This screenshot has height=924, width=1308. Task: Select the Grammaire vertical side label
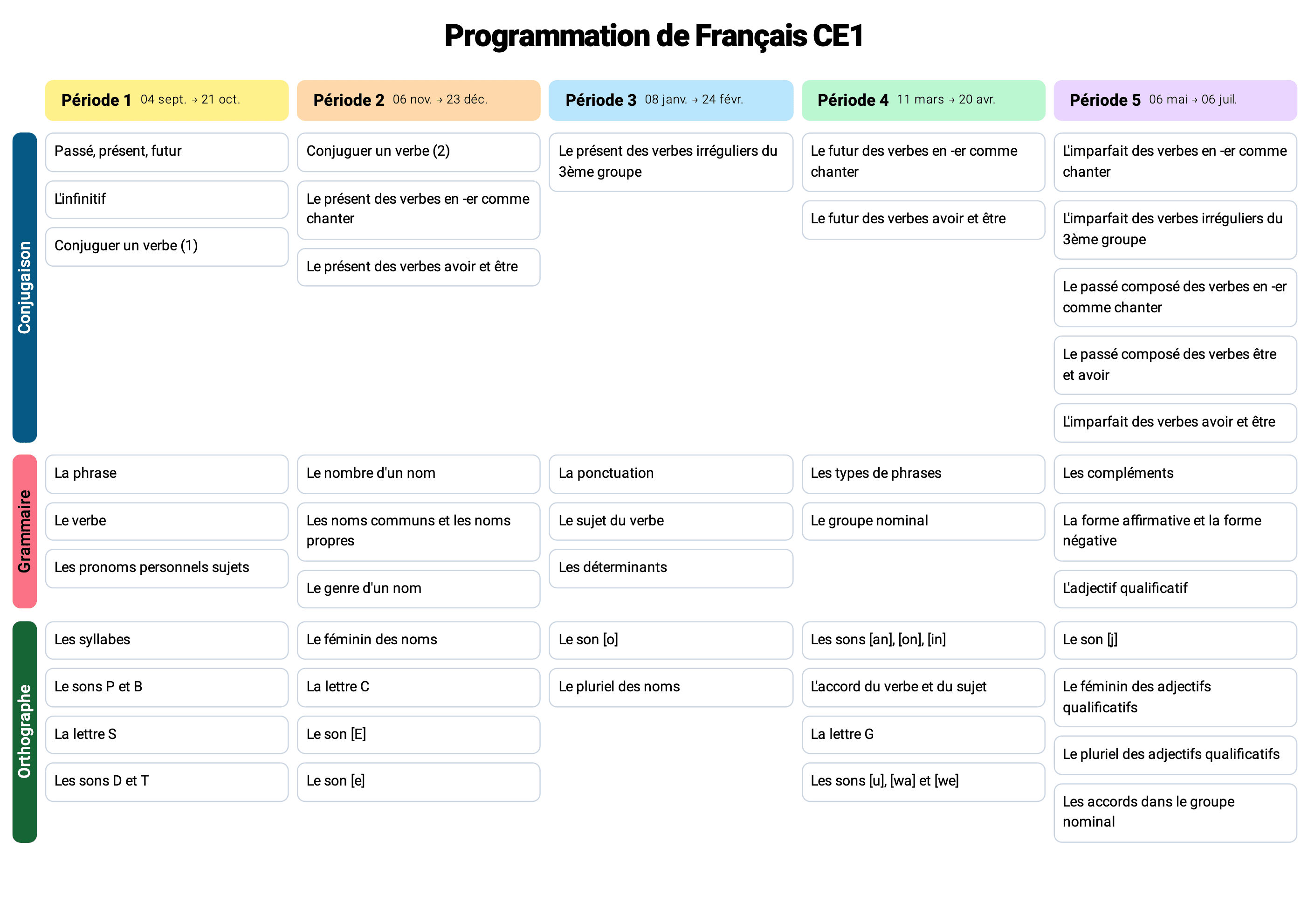[25, 531]
